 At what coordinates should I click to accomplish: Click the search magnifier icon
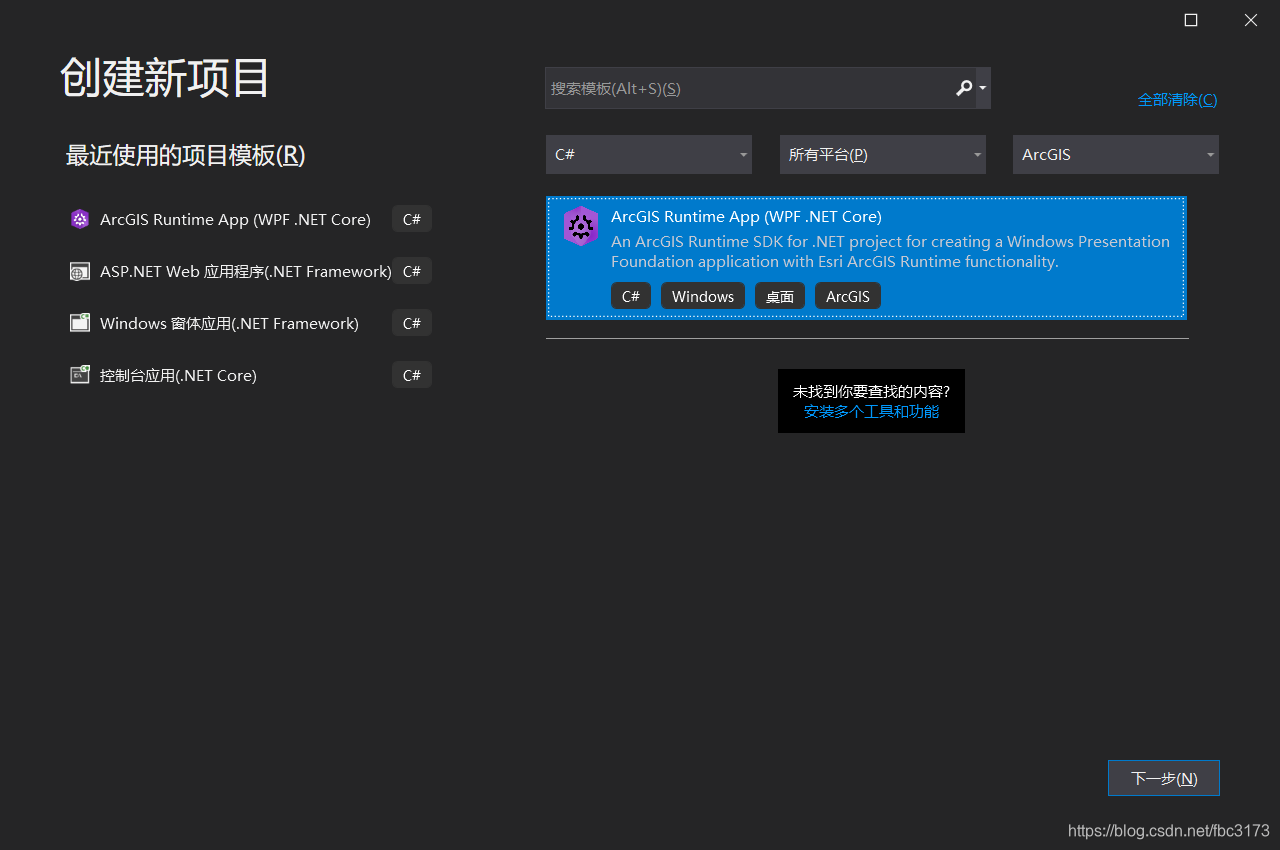964,88
